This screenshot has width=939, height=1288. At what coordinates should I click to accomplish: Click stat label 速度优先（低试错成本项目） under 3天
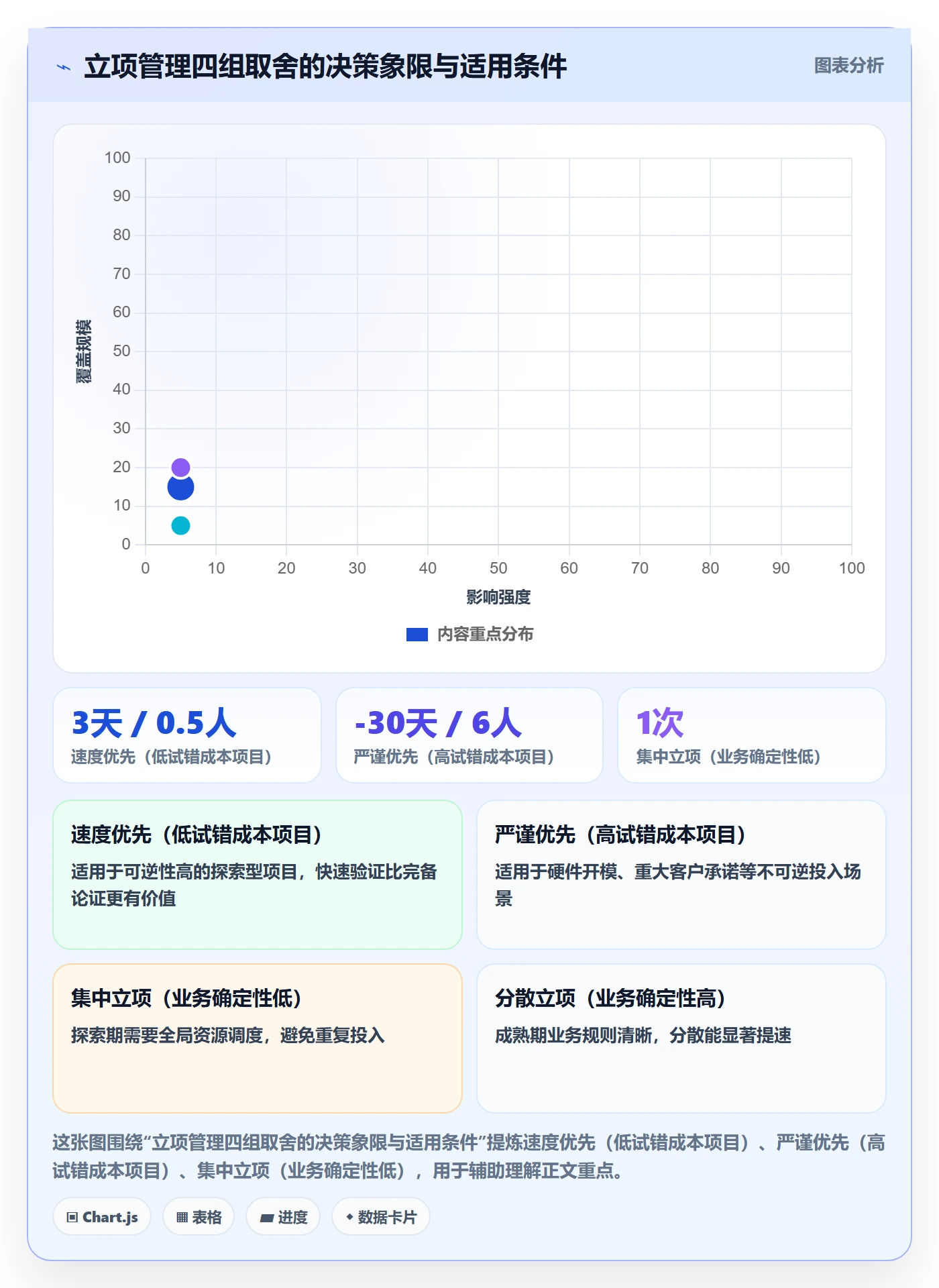(172, 757)
